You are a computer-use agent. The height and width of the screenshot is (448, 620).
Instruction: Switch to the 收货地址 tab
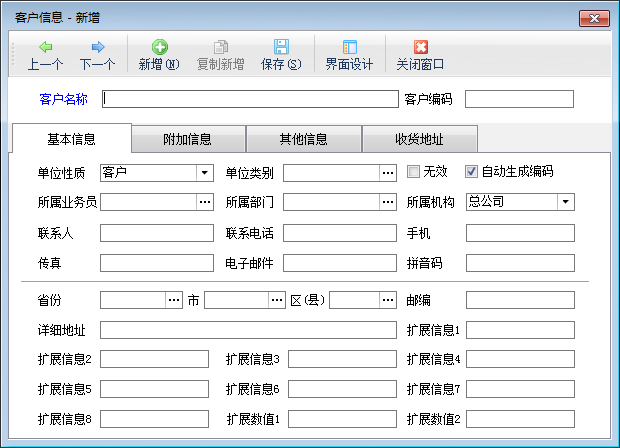[419, 139]
